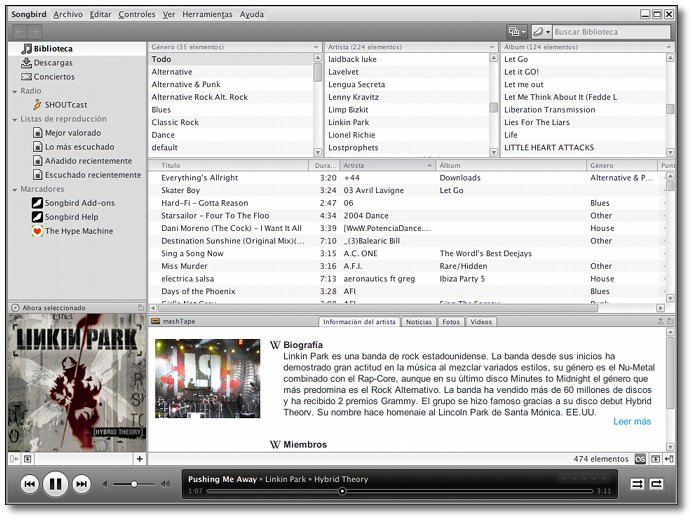
Task: Toggle the service pane with the left arrow icon
Action: pyautogui.click(x=14, y=459)
